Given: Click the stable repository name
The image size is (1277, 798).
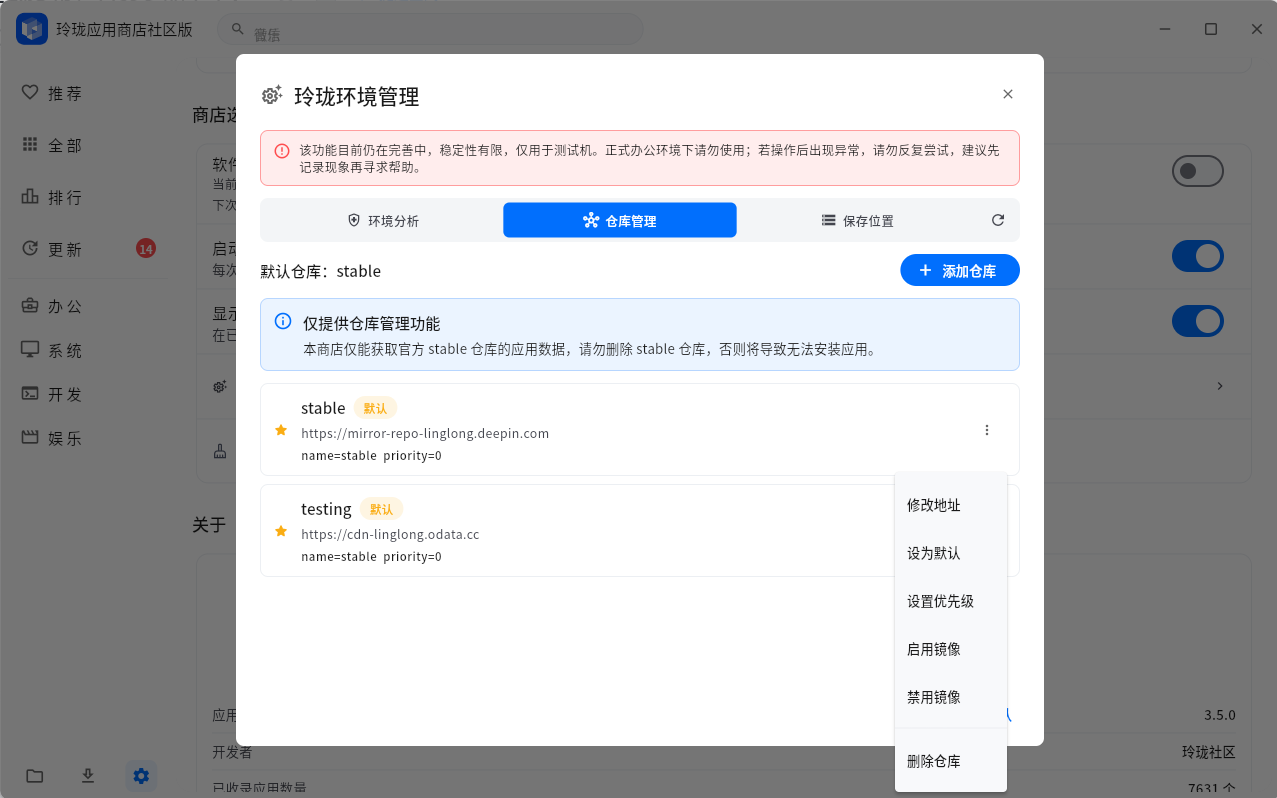Looking at the screenshot, I should click(323, 408).
